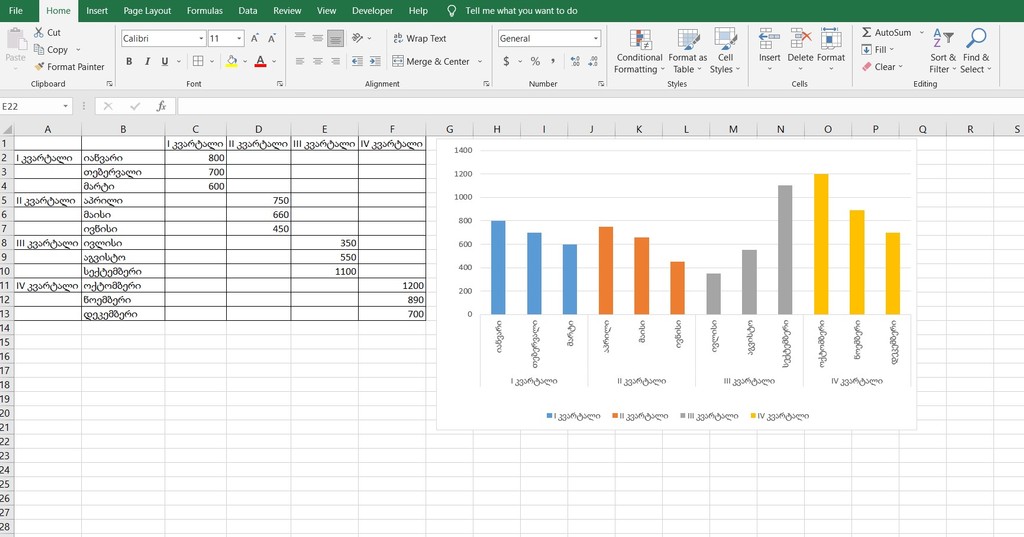The width and height of the screenshot is (1024, 537).
Task: Toggle bottom align in Alignment group
Action: click(x=335, y=38)
